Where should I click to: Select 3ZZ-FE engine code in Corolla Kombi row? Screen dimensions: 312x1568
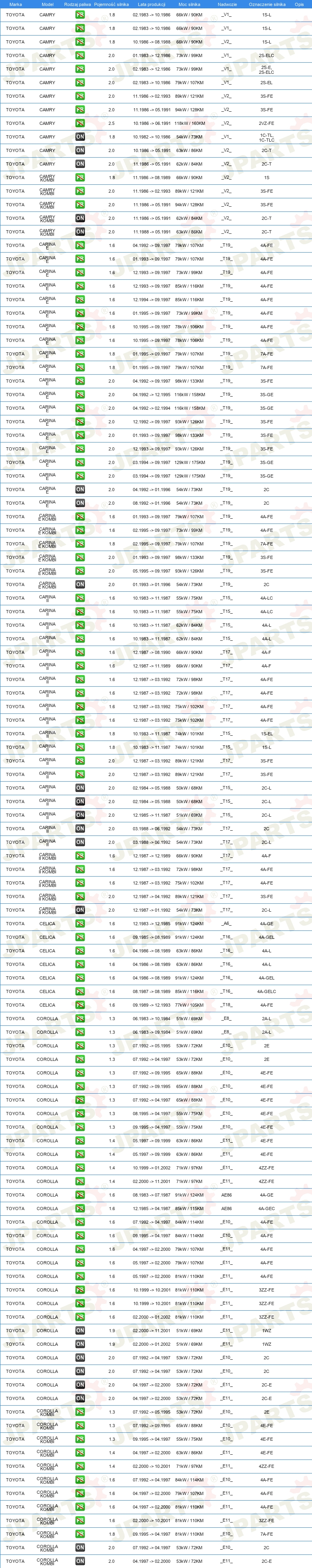(267, 1521)
